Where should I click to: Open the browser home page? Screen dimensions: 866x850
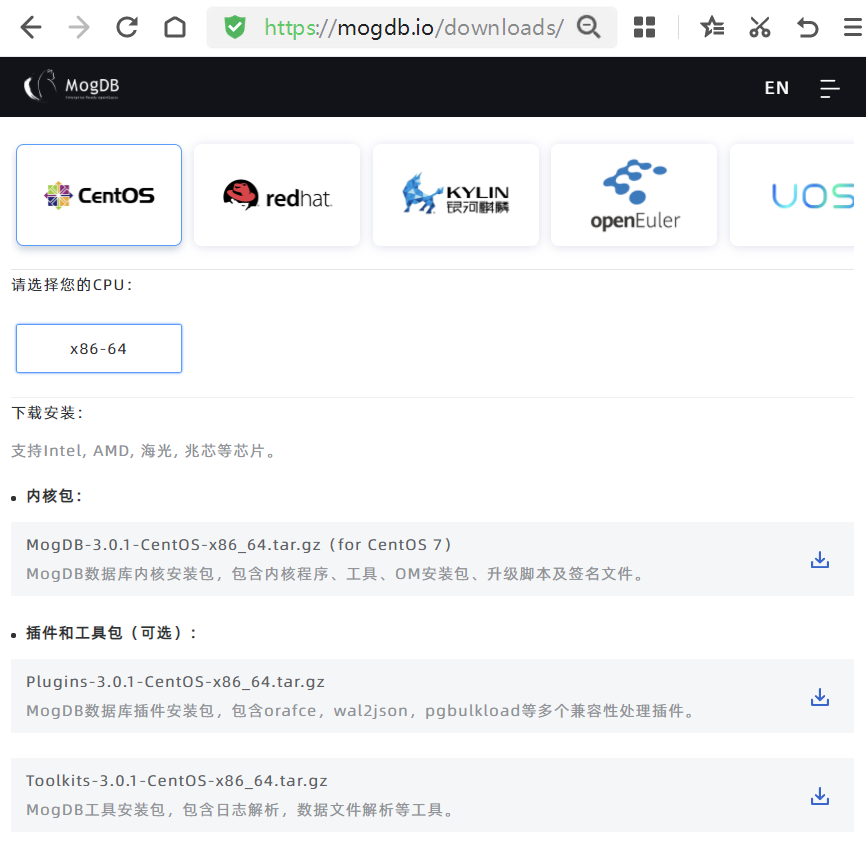click(175, 27)
